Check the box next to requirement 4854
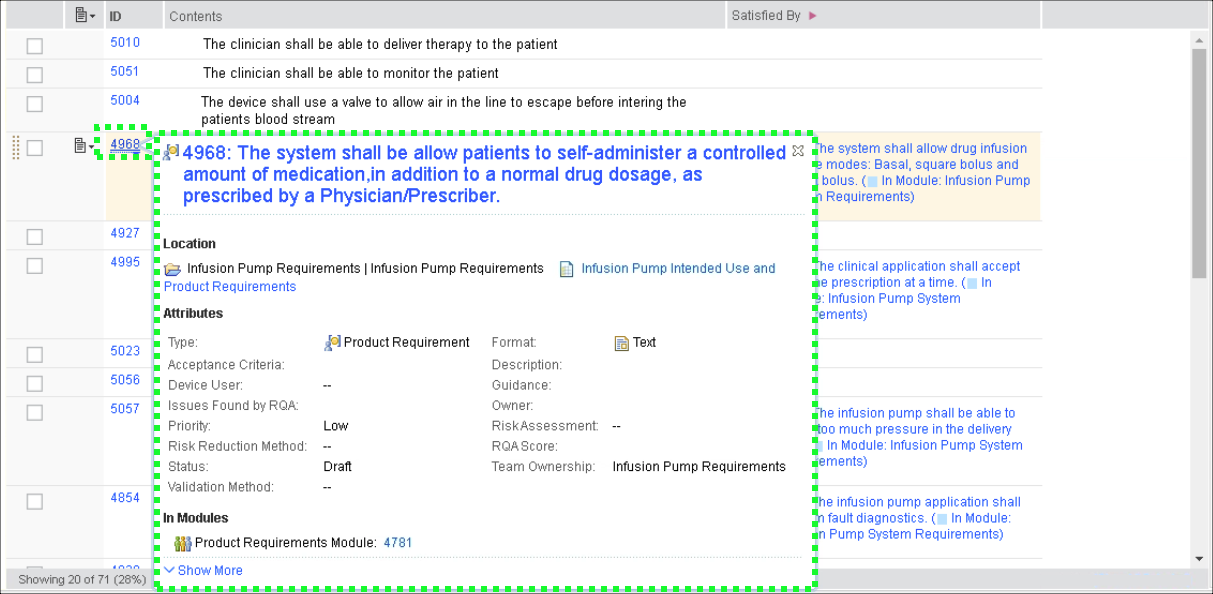This screenshot has height=594, width=1213. [34, 501]
